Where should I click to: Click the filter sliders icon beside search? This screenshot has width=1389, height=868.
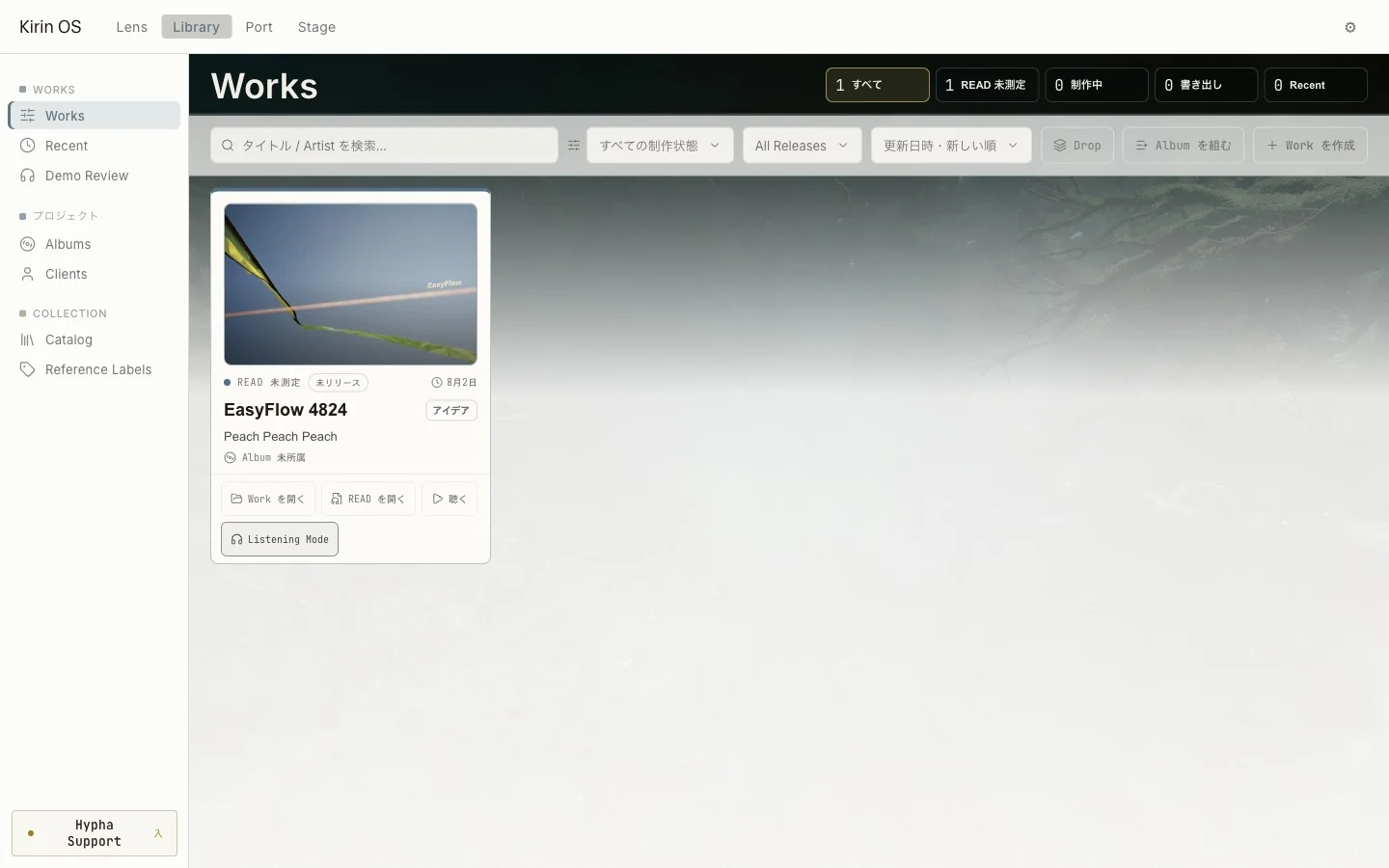pos(574,146)
